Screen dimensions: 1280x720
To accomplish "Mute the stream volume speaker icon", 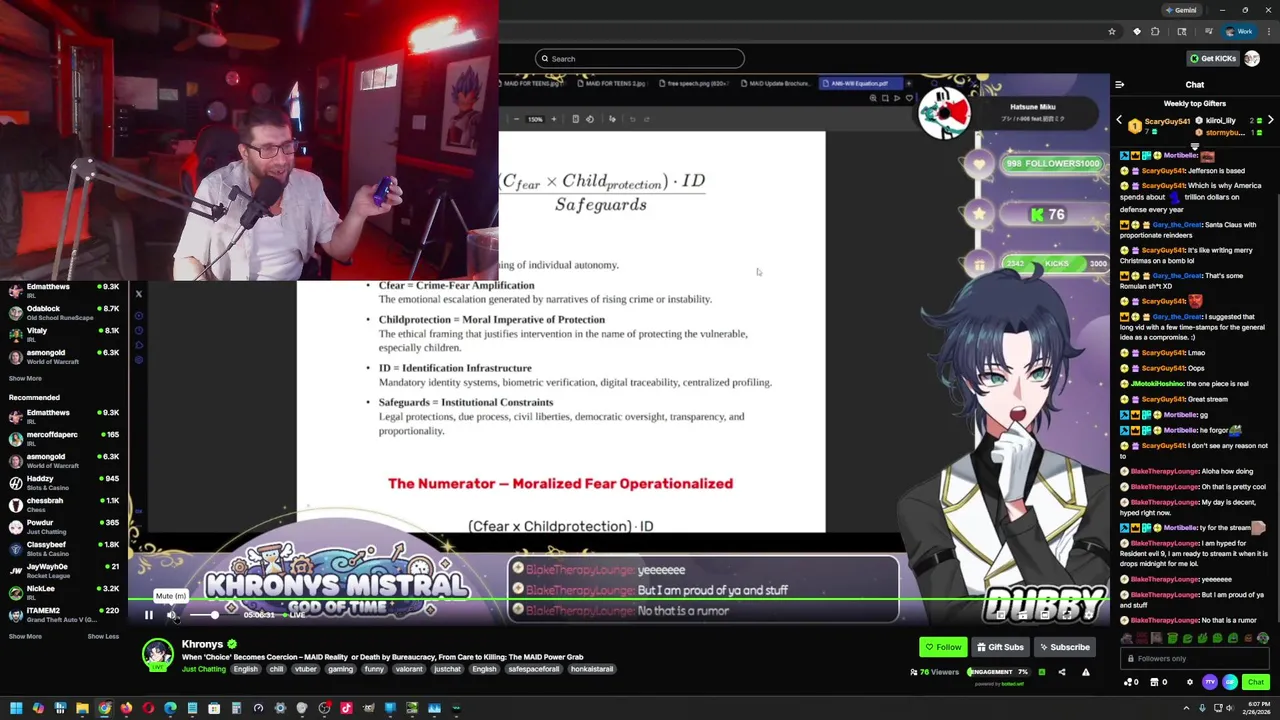I will tap(171, 615).
